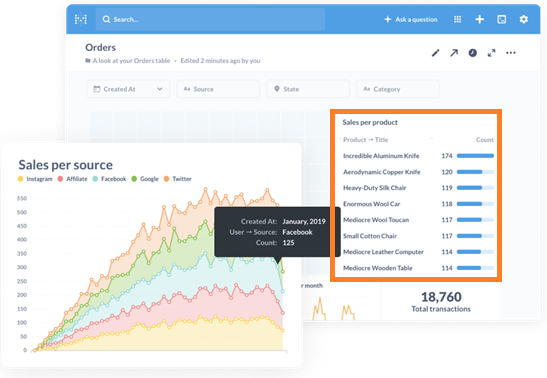This screenshot has height=378, width=547.
Task: Sort by Product → Title column header
Action: [365, 140]
